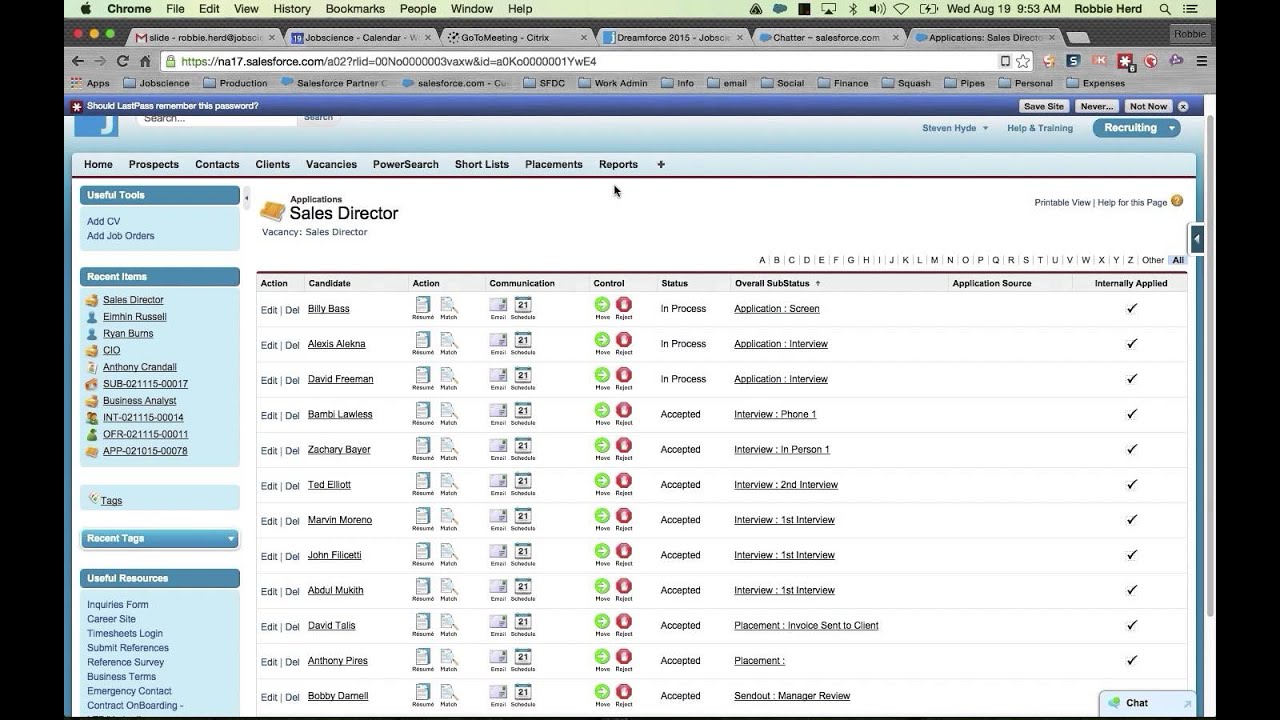Click the Schedule icon in Ted Elliott's row
Viewport: 1280px width, 720px height.
(x=523, y=481)
